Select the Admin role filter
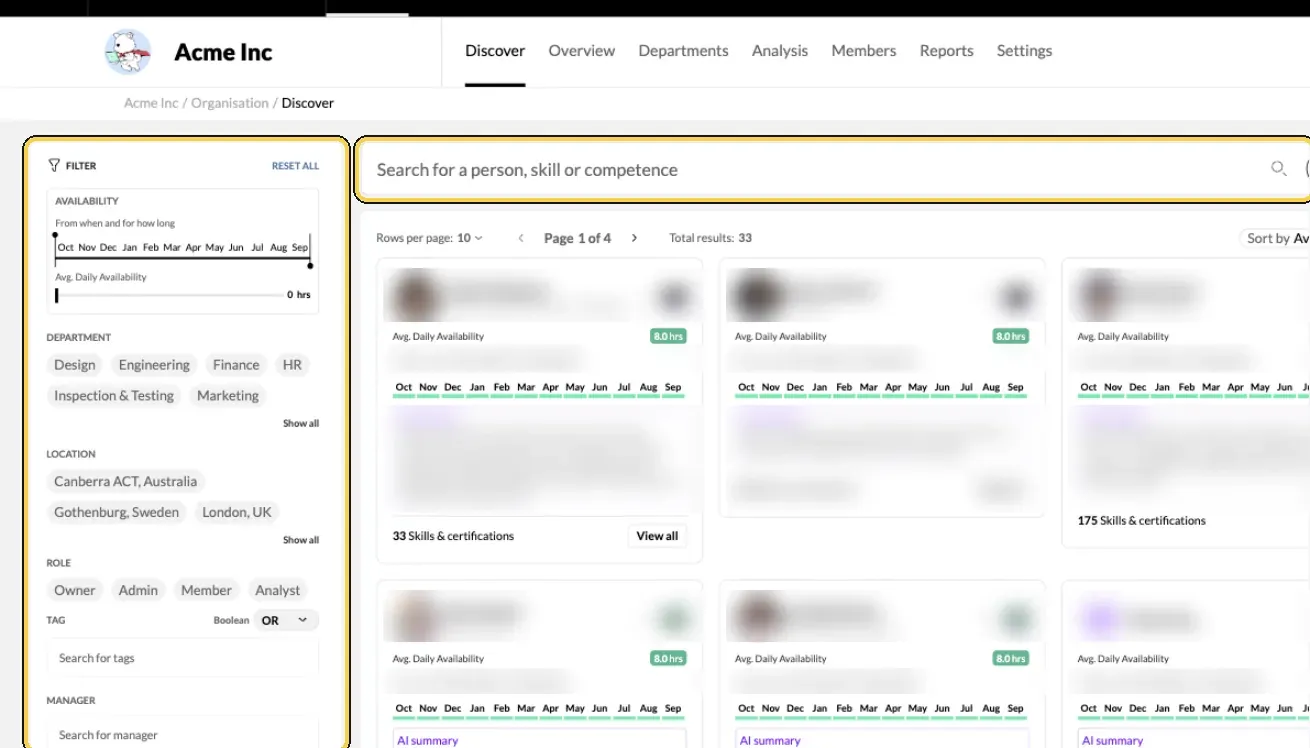 (138, 591)
